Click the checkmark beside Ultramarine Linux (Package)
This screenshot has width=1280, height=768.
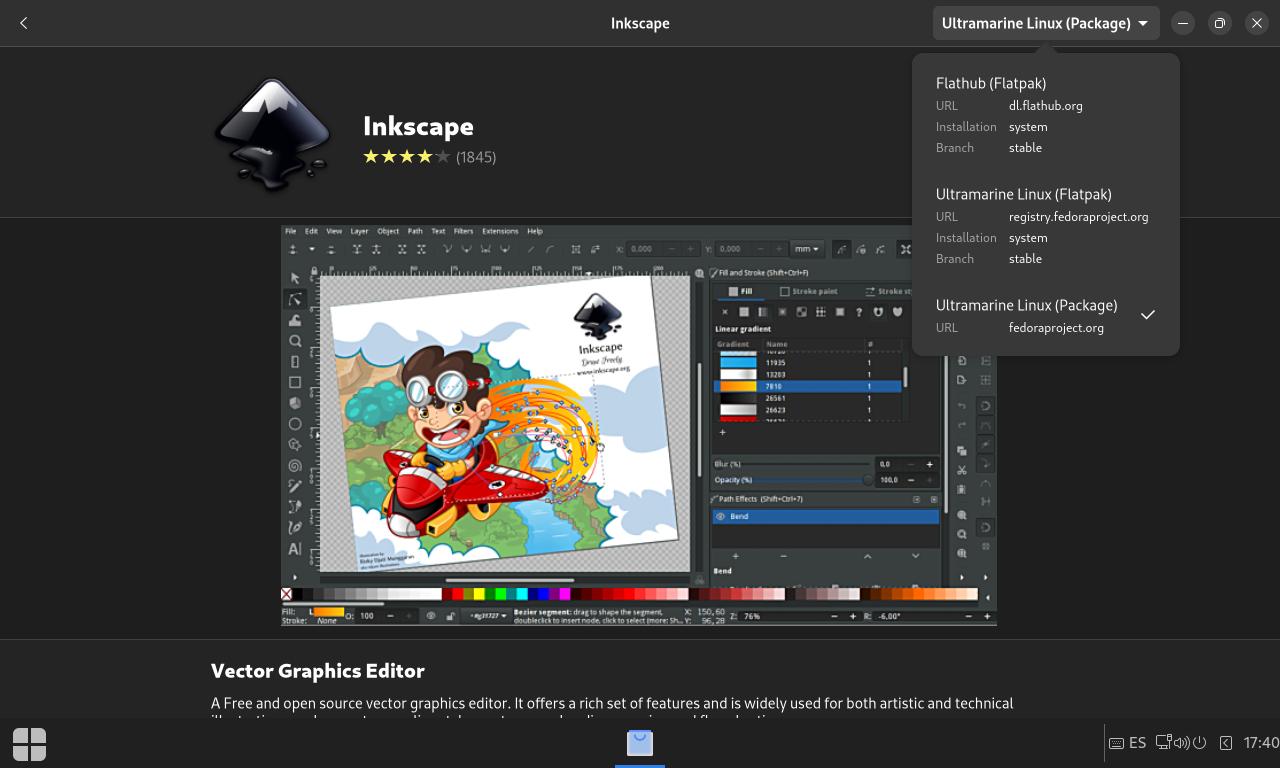[1148, 315]
